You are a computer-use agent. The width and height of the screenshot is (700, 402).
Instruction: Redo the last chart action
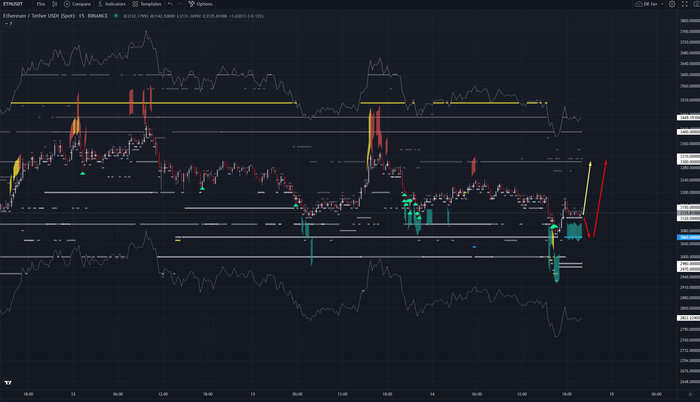179,4
